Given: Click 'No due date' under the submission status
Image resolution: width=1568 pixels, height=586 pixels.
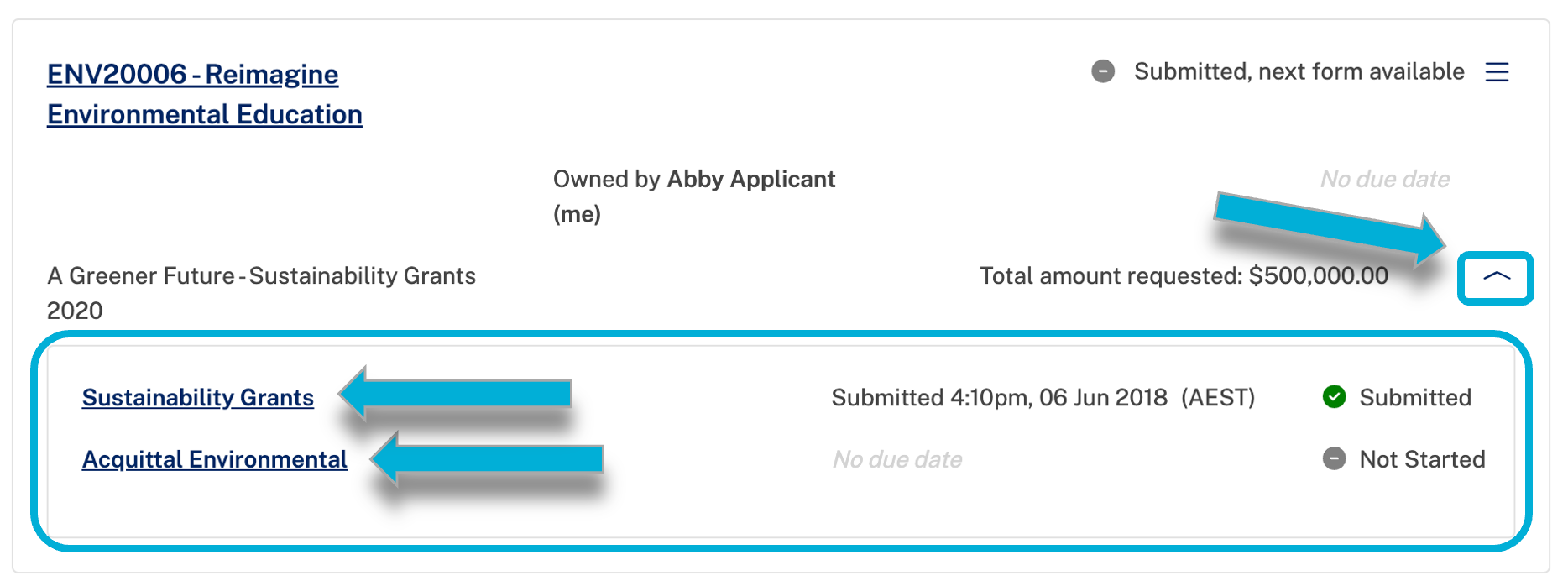Looking at the screenshot, I should click(x=1385, y=179).
